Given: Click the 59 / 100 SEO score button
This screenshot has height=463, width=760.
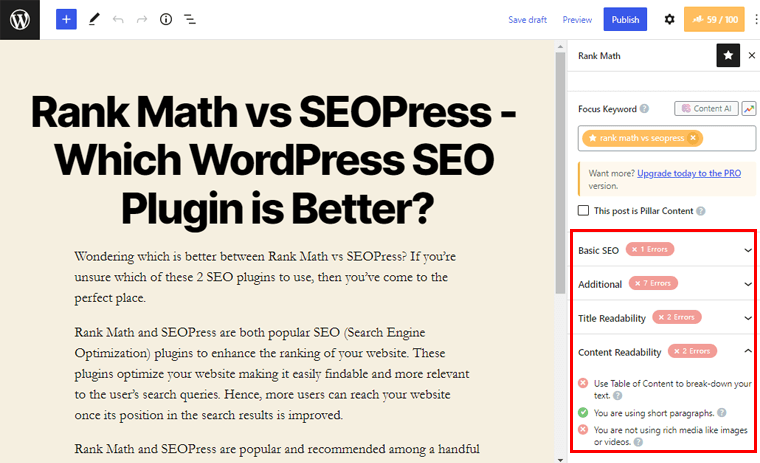Looking at the screenshot, I should click(714, 19).
